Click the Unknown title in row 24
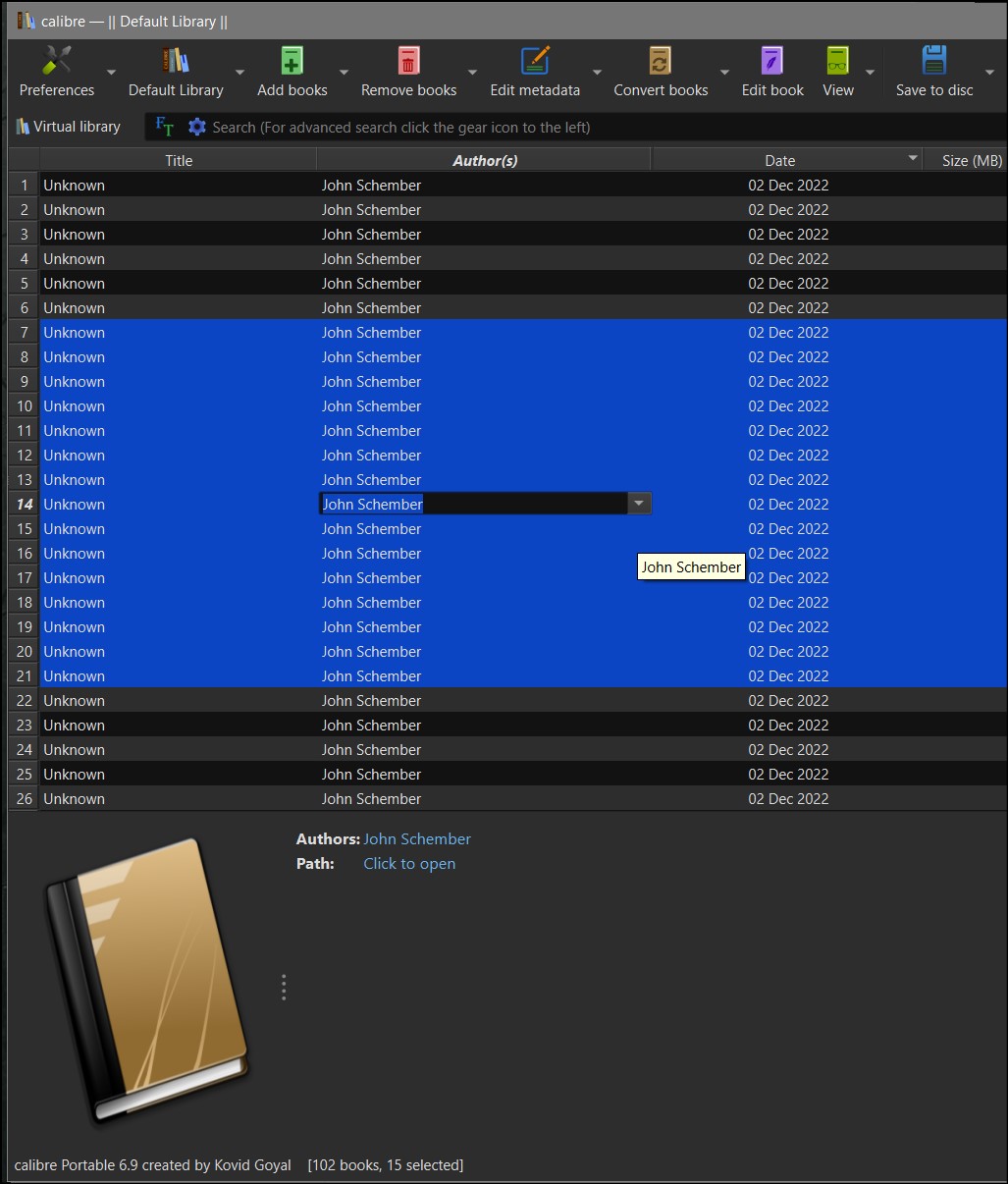The image size is (1008, 1184). [x=74, y=749]
